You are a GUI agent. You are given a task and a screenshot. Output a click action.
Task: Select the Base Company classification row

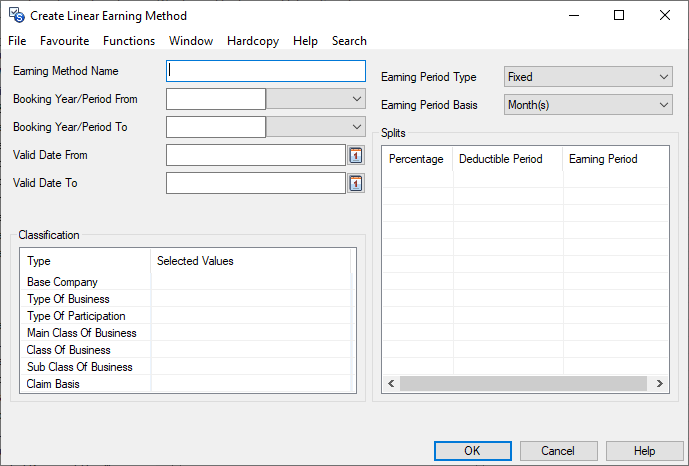[x=186, y=282]
